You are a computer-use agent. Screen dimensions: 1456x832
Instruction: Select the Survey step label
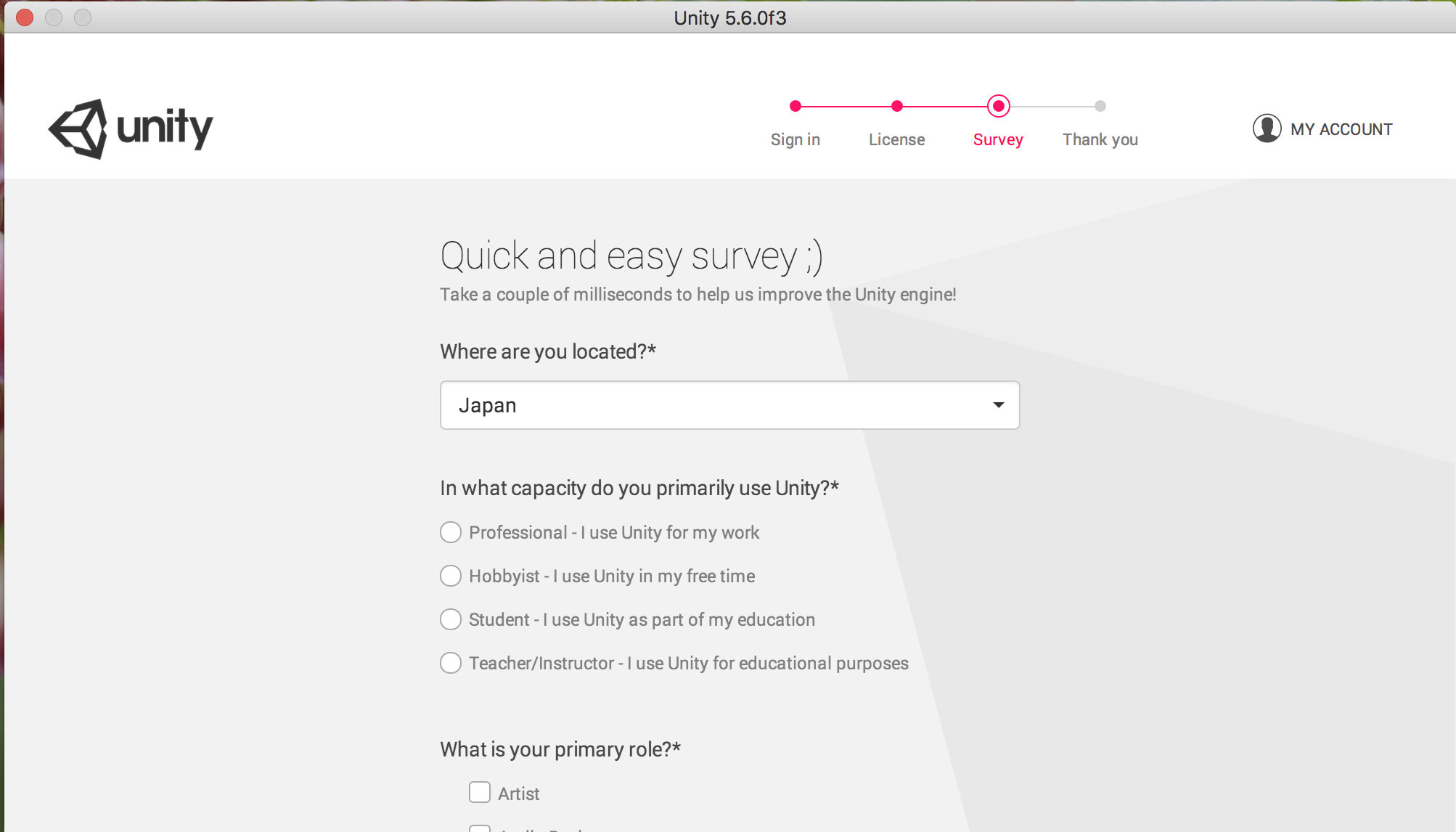click(x=998, y=139)
